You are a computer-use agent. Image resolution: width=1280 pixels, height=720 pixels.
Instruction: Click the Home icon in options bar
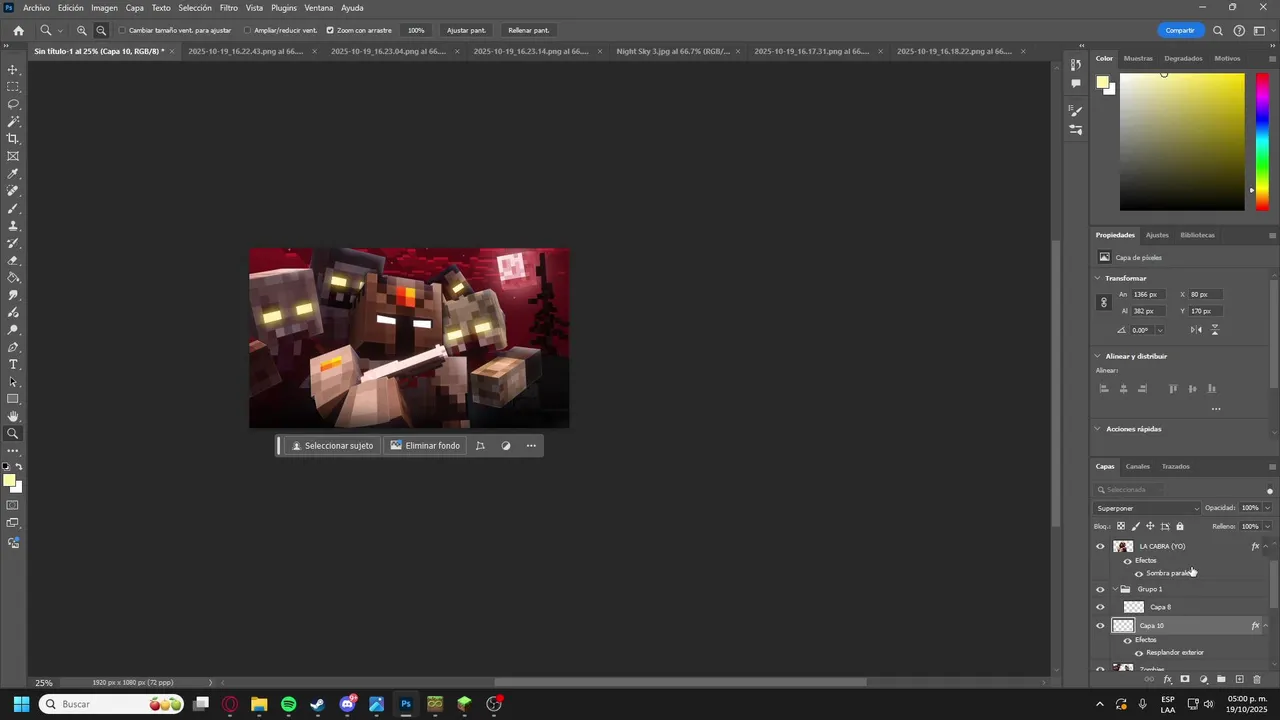18,30
